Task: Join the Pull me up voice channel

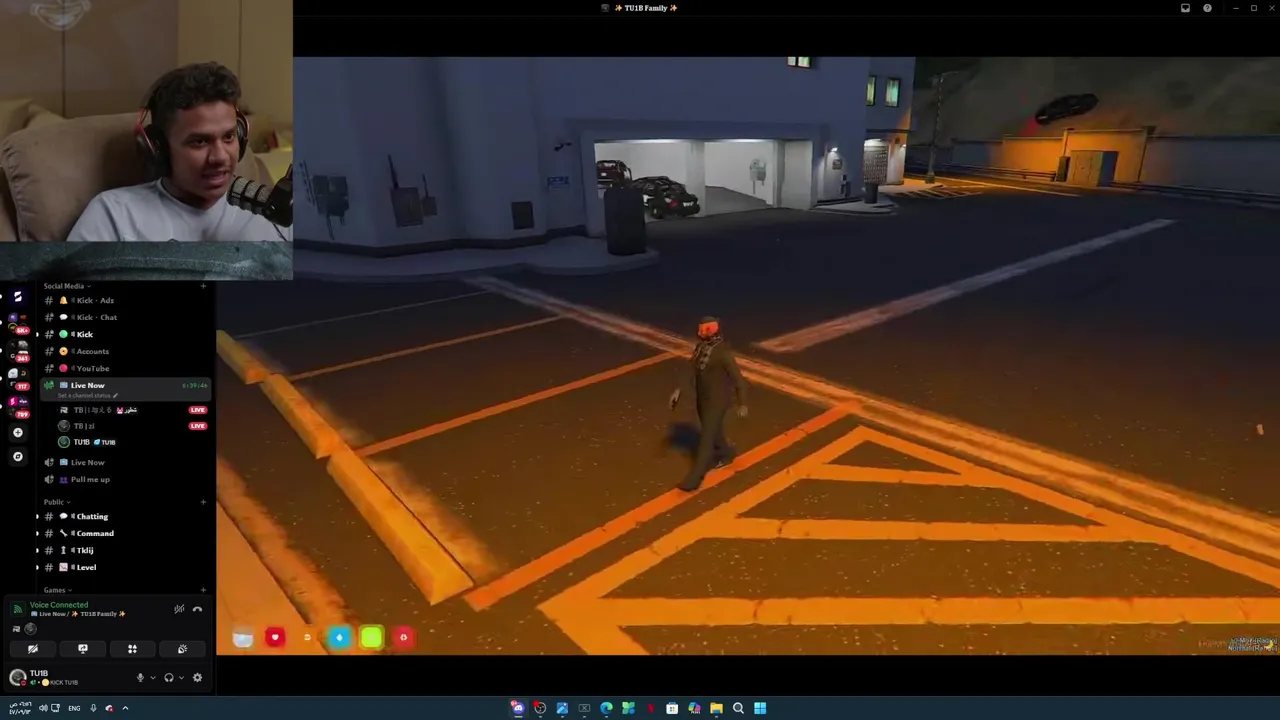Action: pyautogui.click(x=125, y=479)
